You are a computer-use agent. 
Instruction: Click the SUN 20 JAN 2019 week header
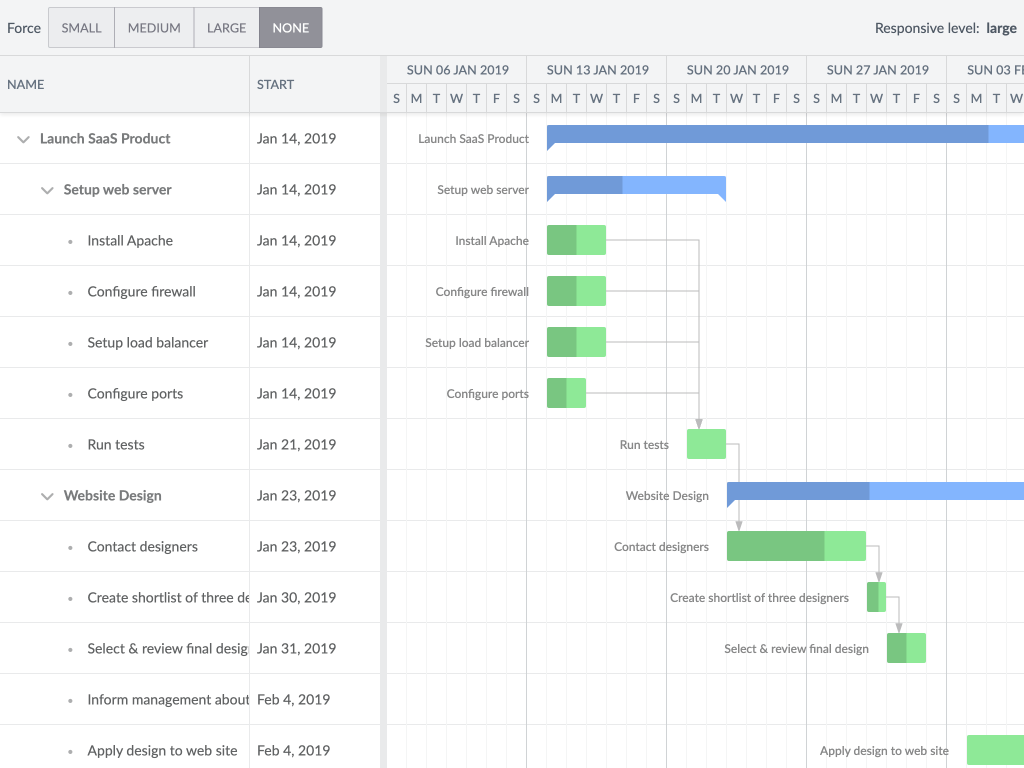pyautogui.click(x=737, y=70)
